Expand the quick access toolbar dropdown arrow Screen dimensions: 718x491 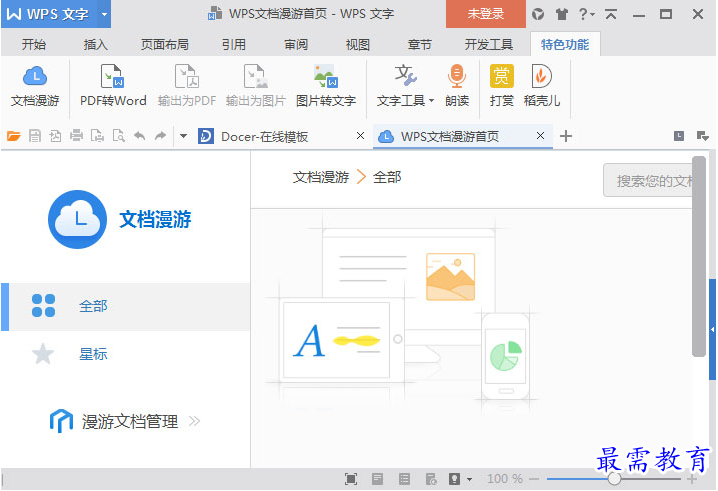coord(184,136)
